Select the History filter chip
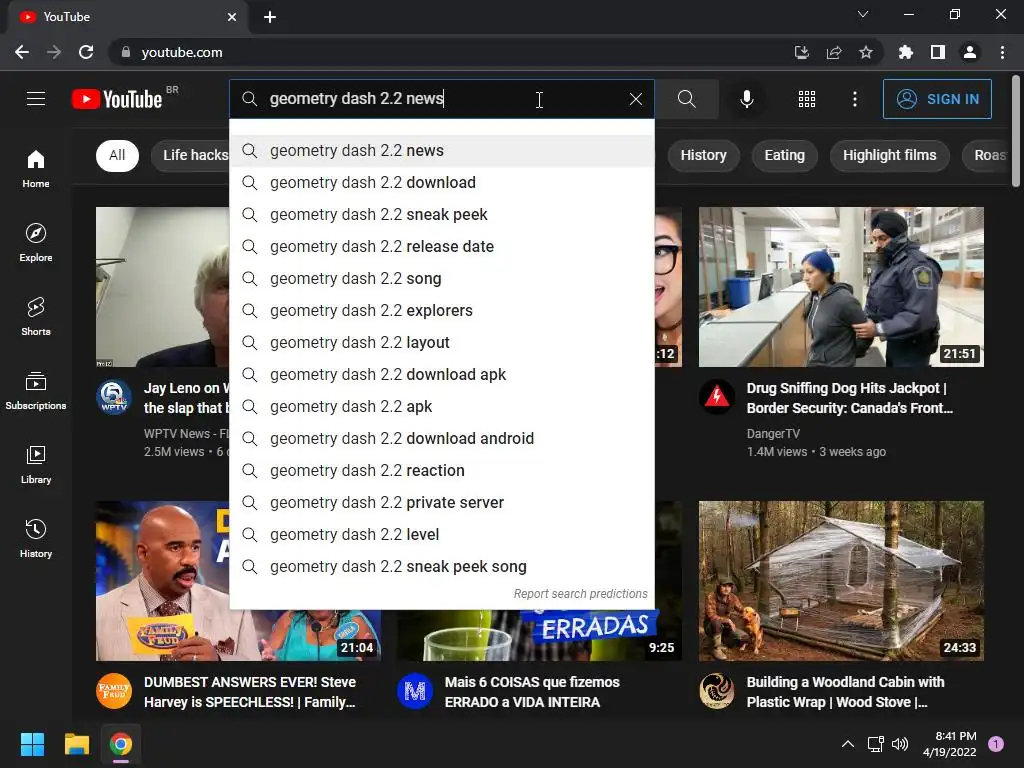 click(x=703, y=155)
